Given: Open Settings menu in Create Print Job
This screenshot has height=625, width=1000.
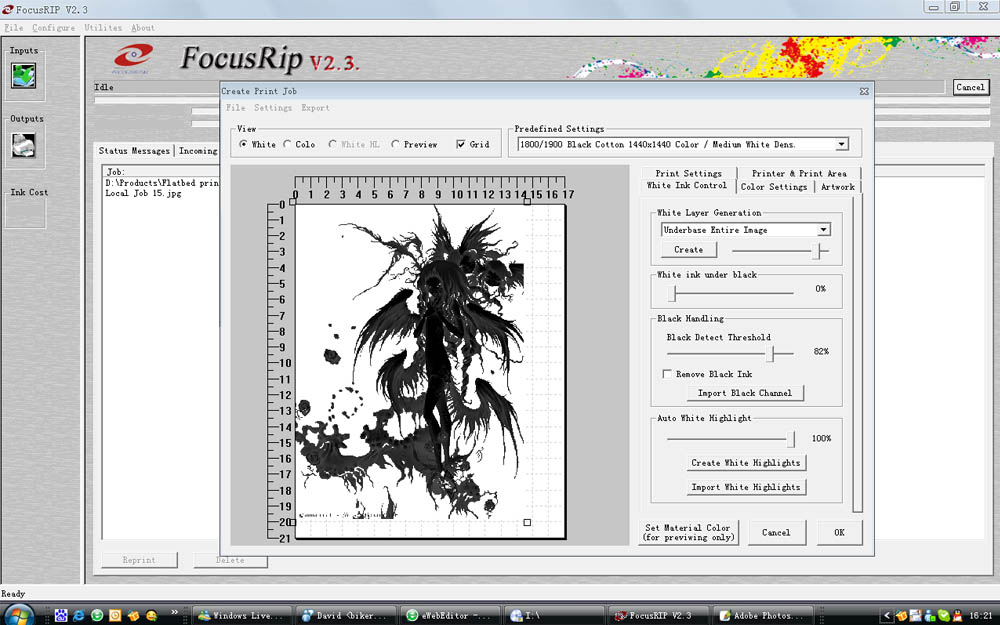Looking at the screenshot, I should coord(273,108).
